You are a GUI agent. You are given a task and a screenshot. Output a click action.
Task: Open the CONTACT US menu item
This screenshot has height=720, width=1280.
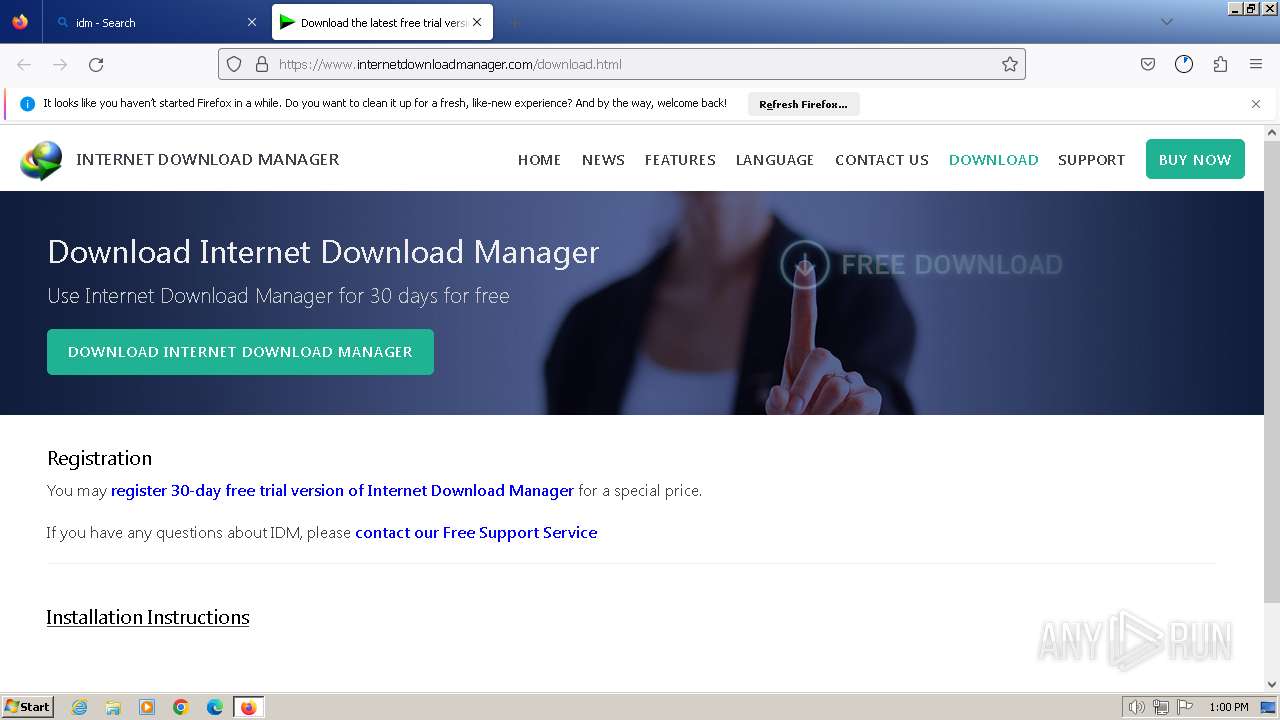[x=882, y=160]
